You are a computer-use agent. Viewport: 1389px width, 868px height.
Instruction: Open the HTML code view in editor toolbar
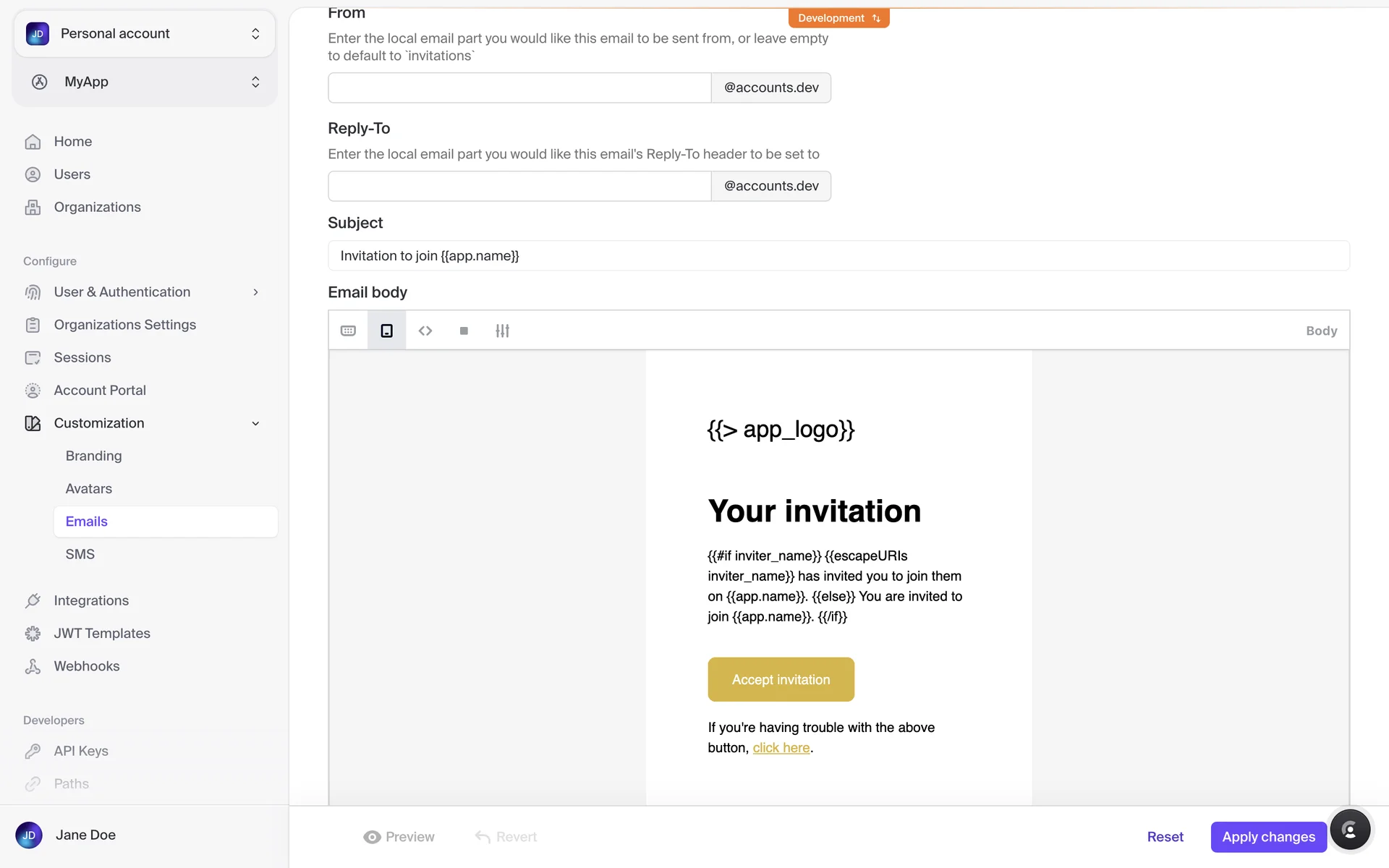tap(425, 331)
